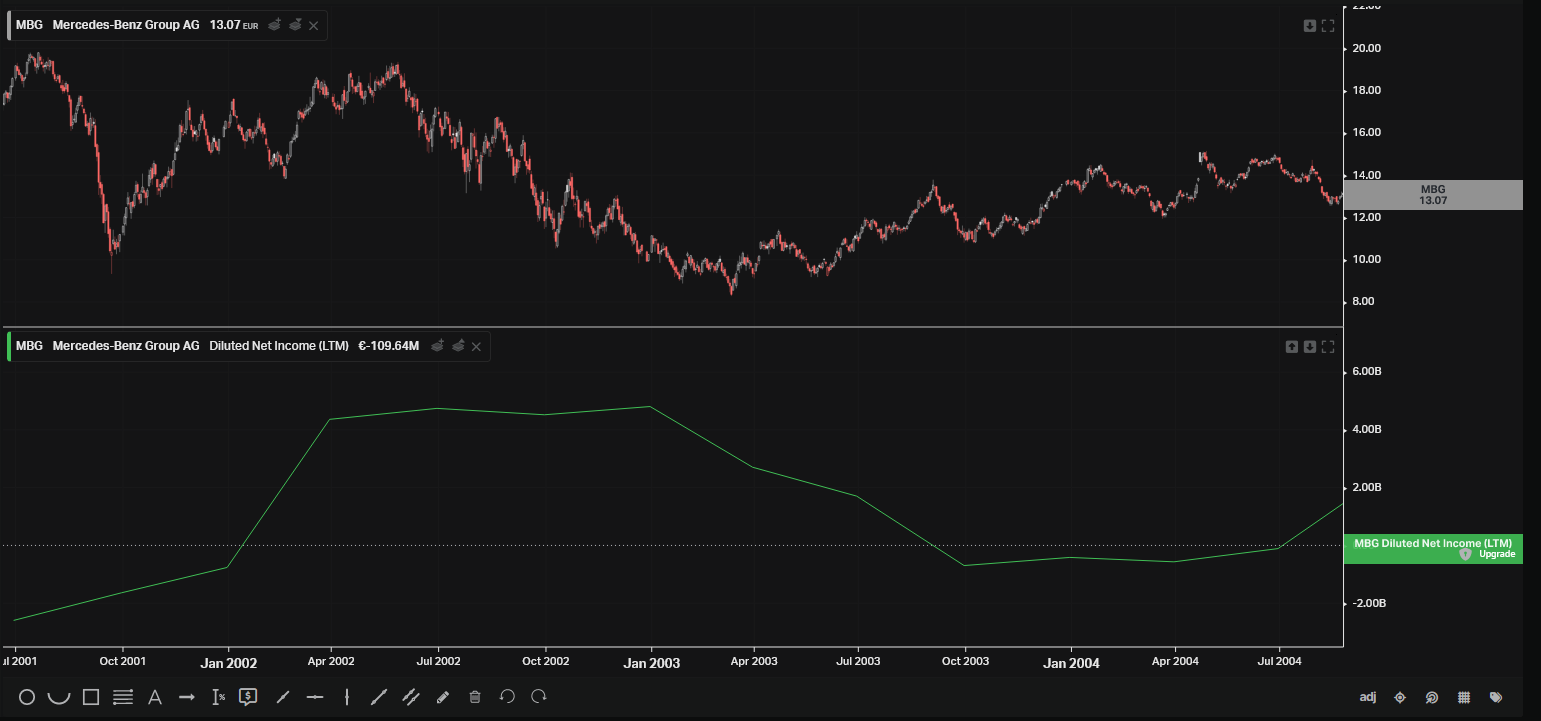Select the rectangle drawing tool
Image resolution: width=1541 pixels, height=721 pixels.
point(91,697)
